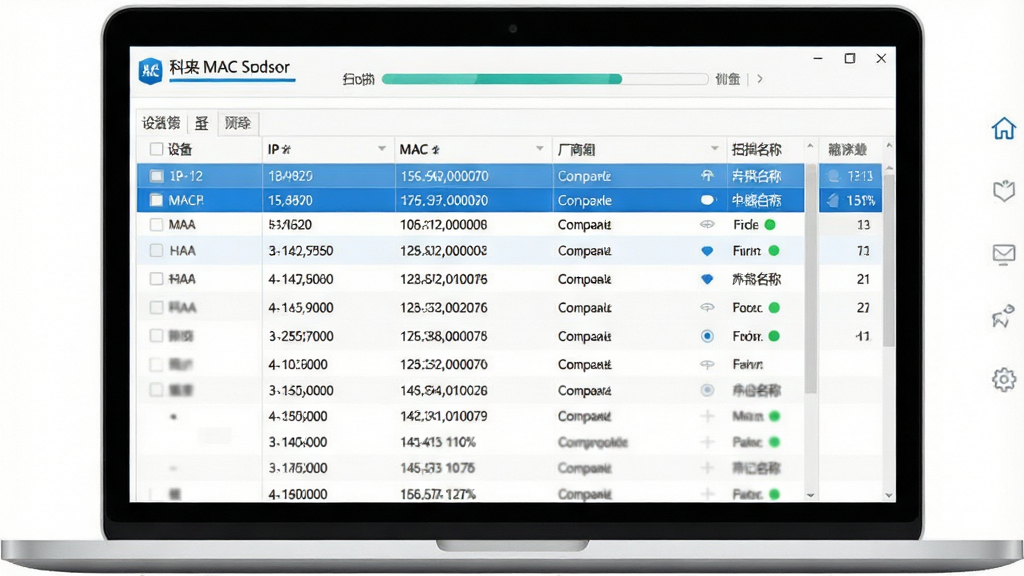Click the icon beside 151% in last column
The image size is (1024, 576).
tap(833, 200)
